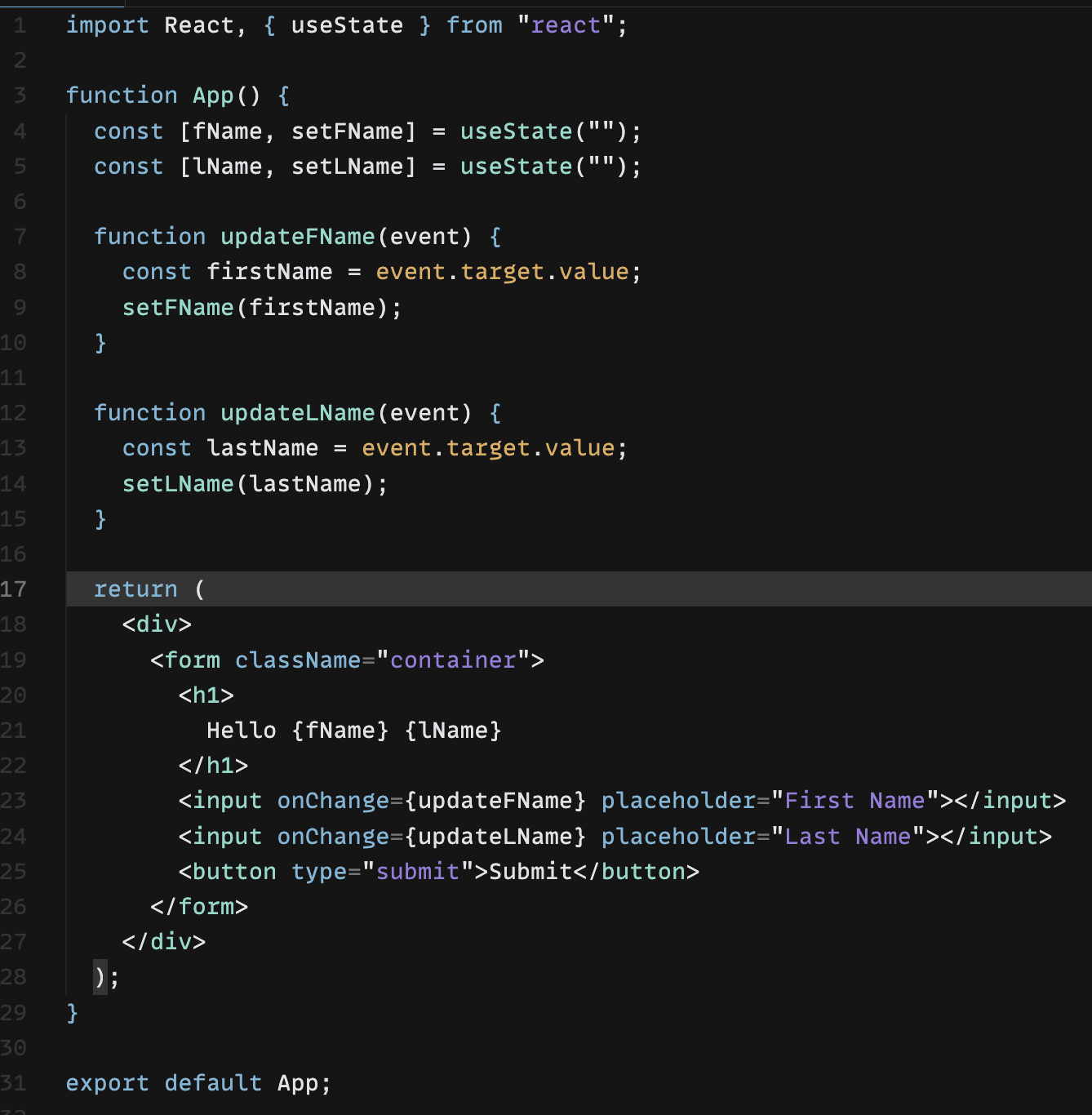Screen dimensions: 1092x1115
Task: Click the "useState" call on line 5
Action: (517, 167)
